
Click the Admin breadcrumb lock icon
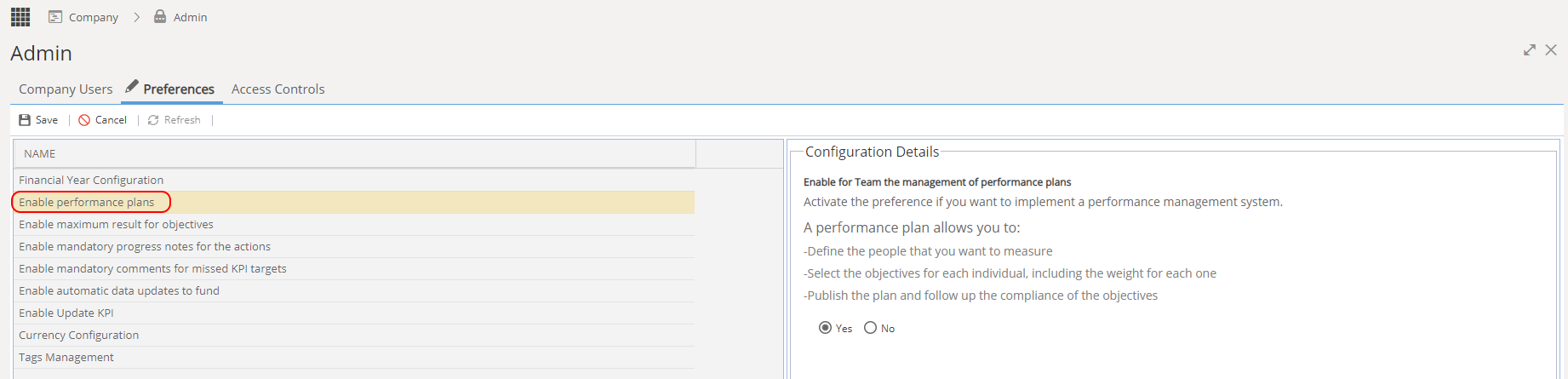[x=160, y=16]
